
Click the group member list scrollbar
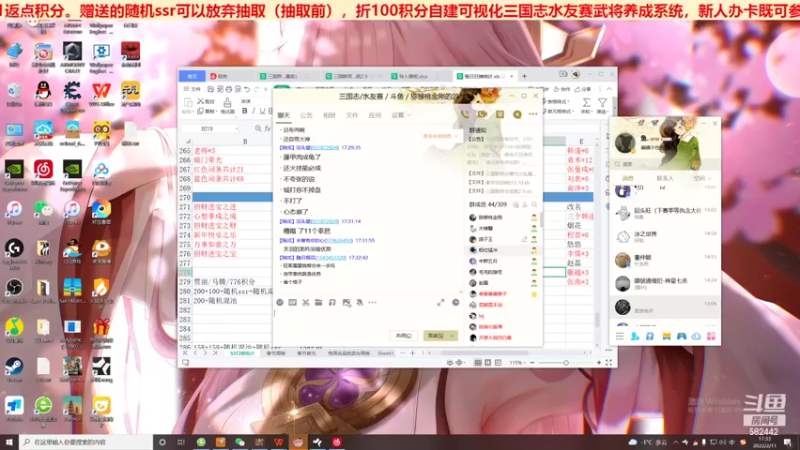point(540,219)
